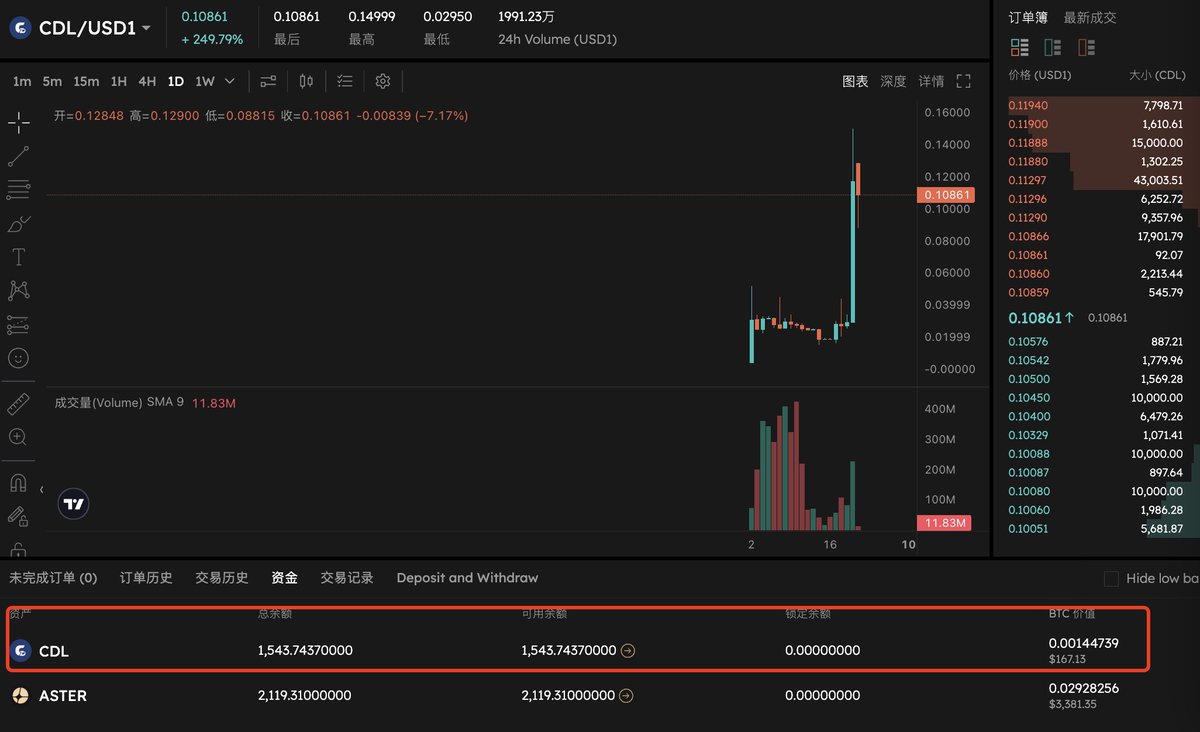
Task: Select the crosshair cursor tool
Action: click(18, 123)
